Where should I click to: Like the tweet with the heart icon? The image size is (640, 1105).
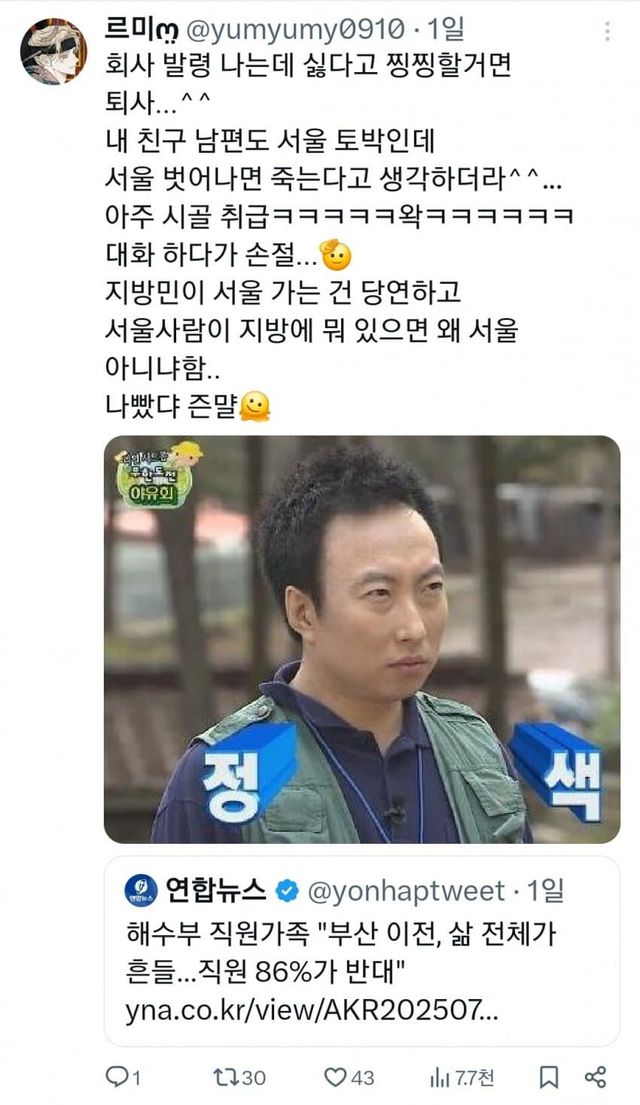tap(335, 1077)
